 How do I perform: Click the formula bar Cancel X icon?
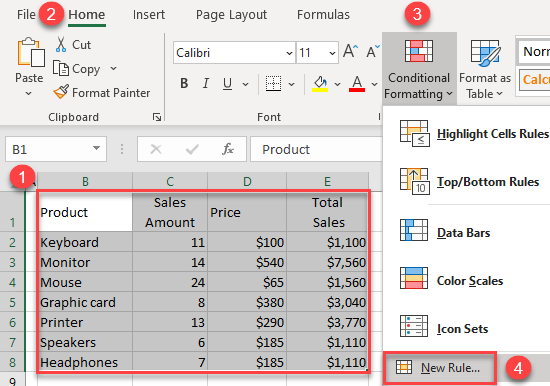click(x=156, y=149)
